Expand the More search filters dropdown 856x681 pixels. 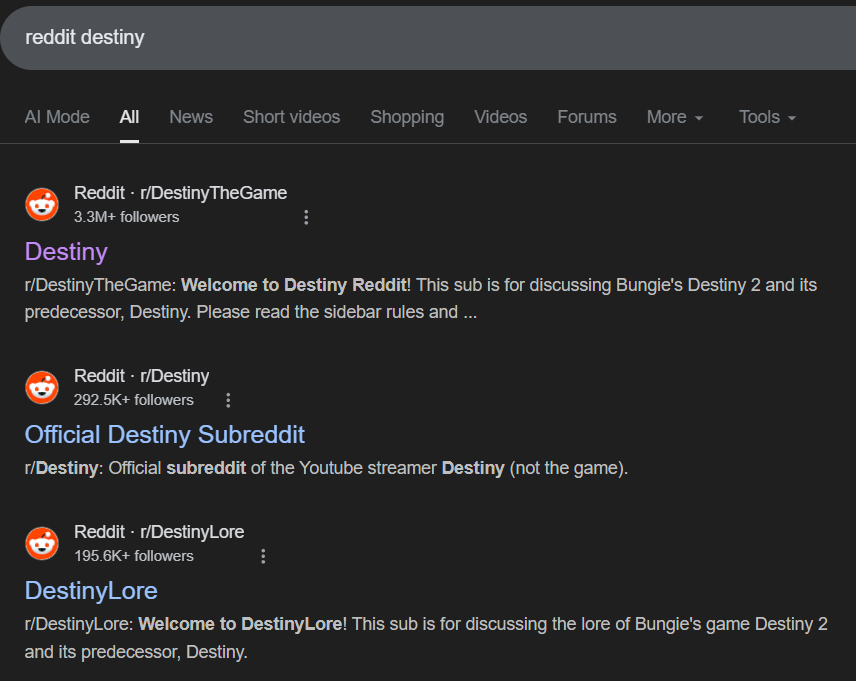675,117
